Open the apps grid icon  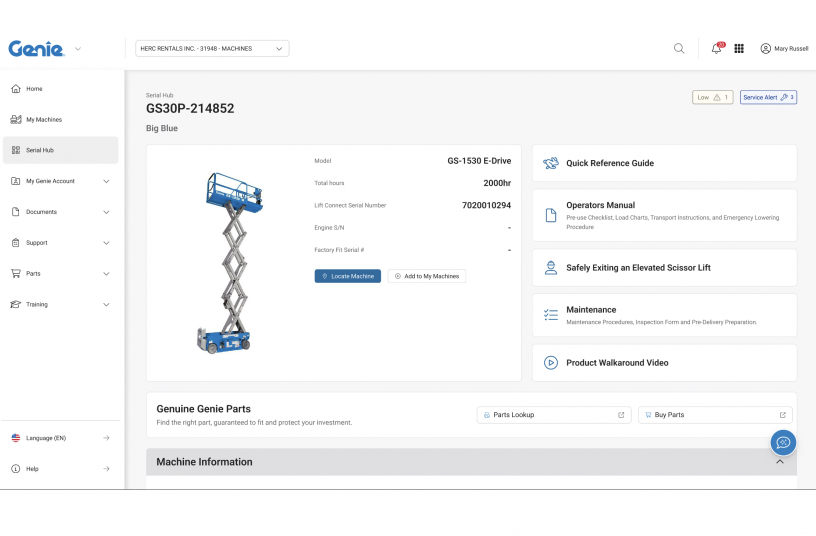739,48
